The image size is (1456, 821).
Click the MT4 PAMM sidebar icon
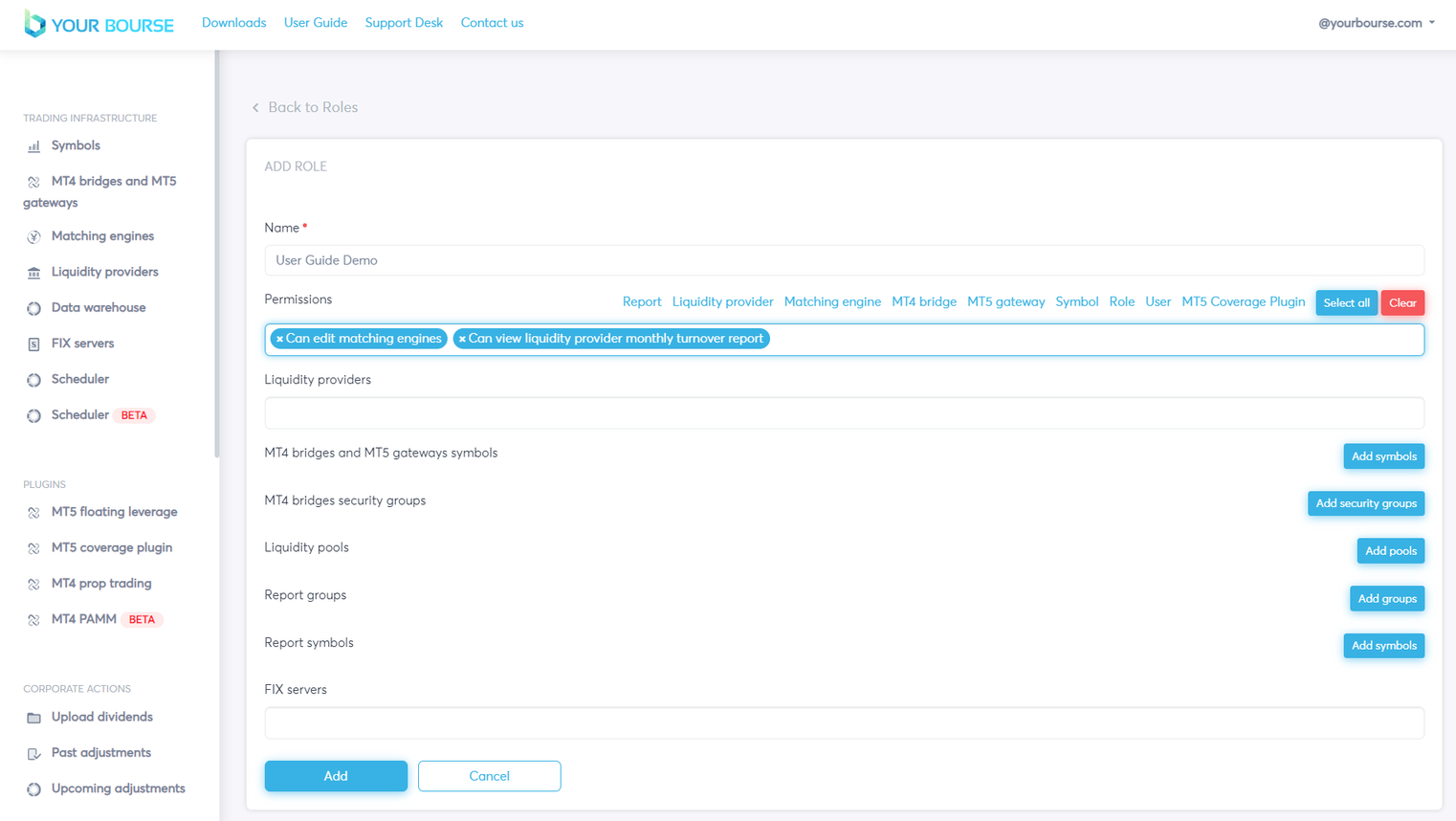pos(33,620)
